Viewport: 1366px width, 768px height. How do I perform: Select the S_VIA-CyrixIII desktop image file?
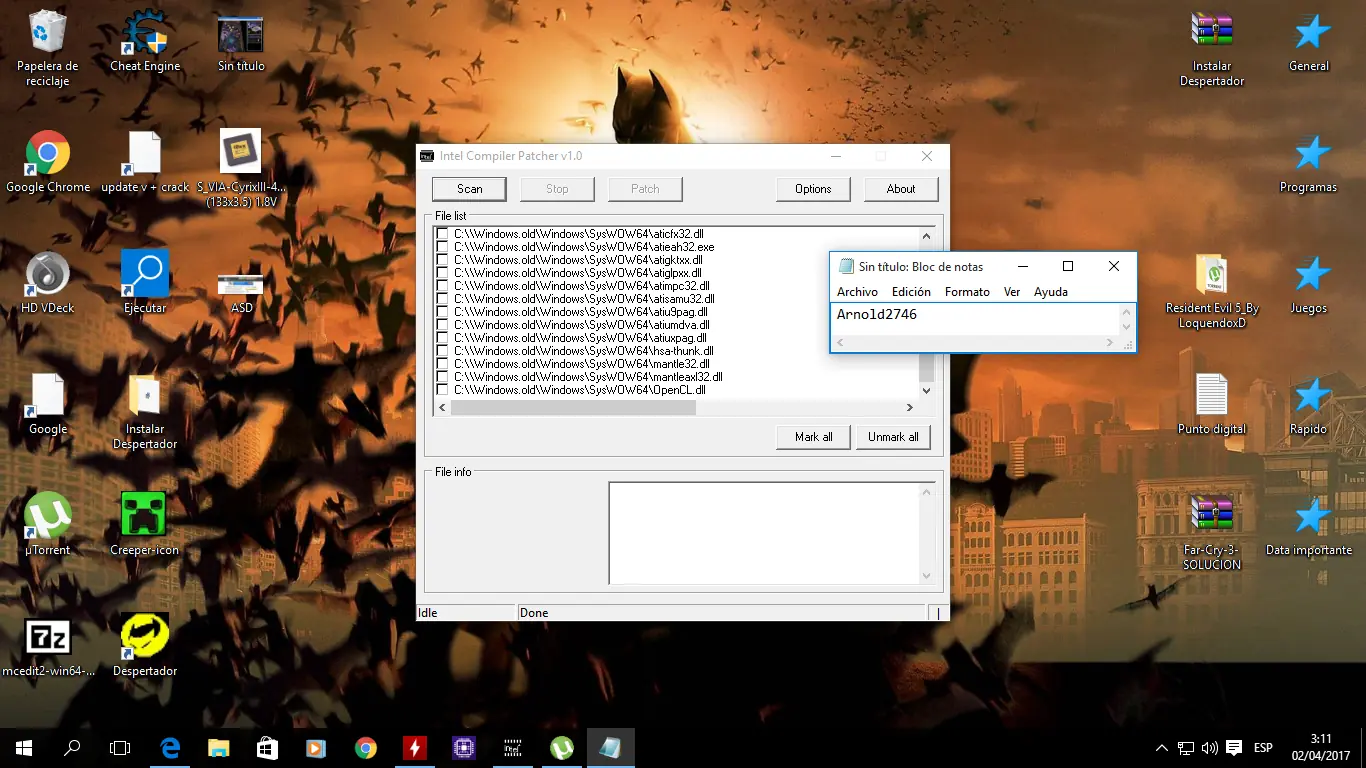point(241,168)
